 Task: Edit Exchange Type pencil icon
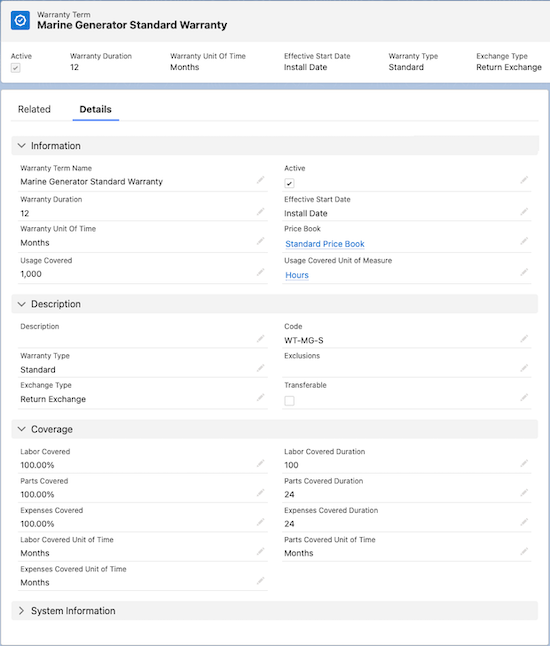coord(260,397)
